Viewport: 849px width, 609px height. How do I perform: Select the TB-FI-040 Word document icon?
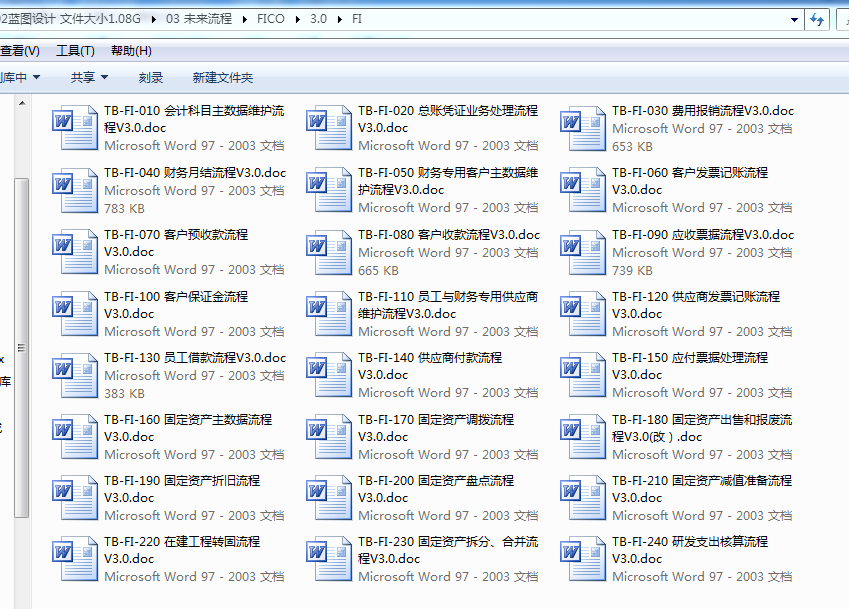[x=75, y=190]
